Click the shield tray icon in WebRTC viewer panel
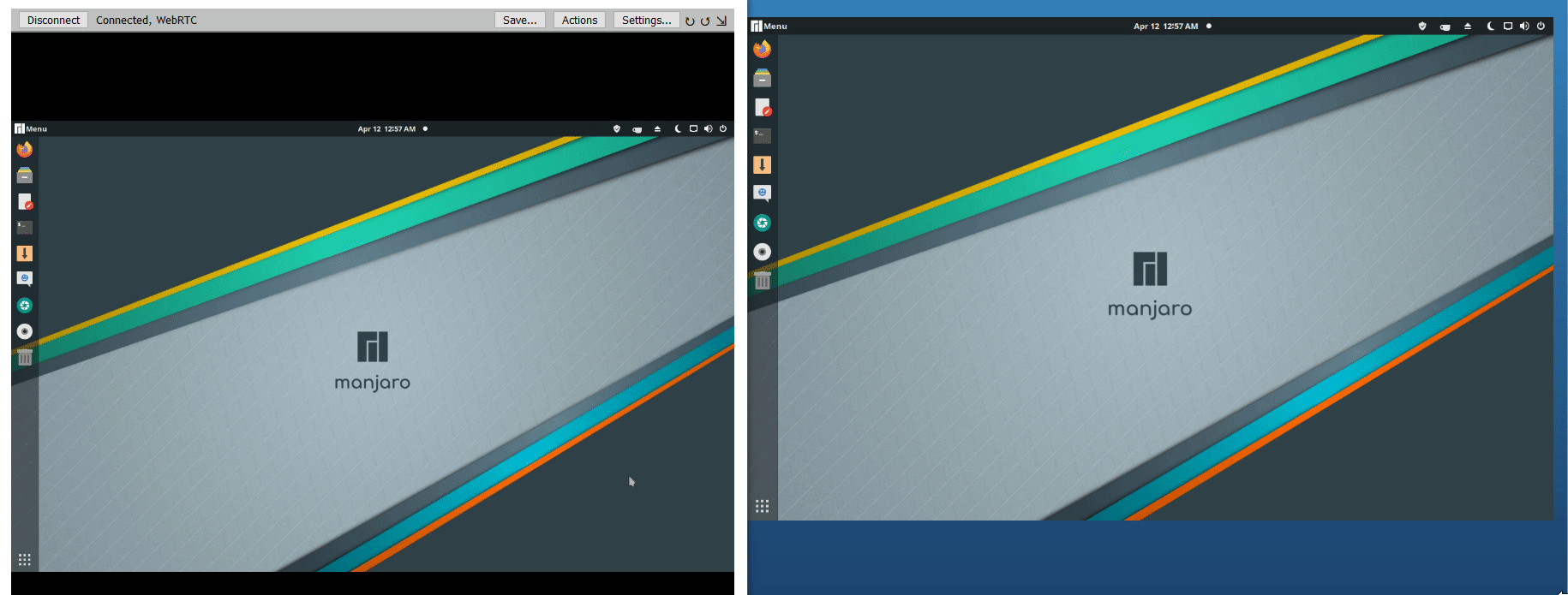 616,129
